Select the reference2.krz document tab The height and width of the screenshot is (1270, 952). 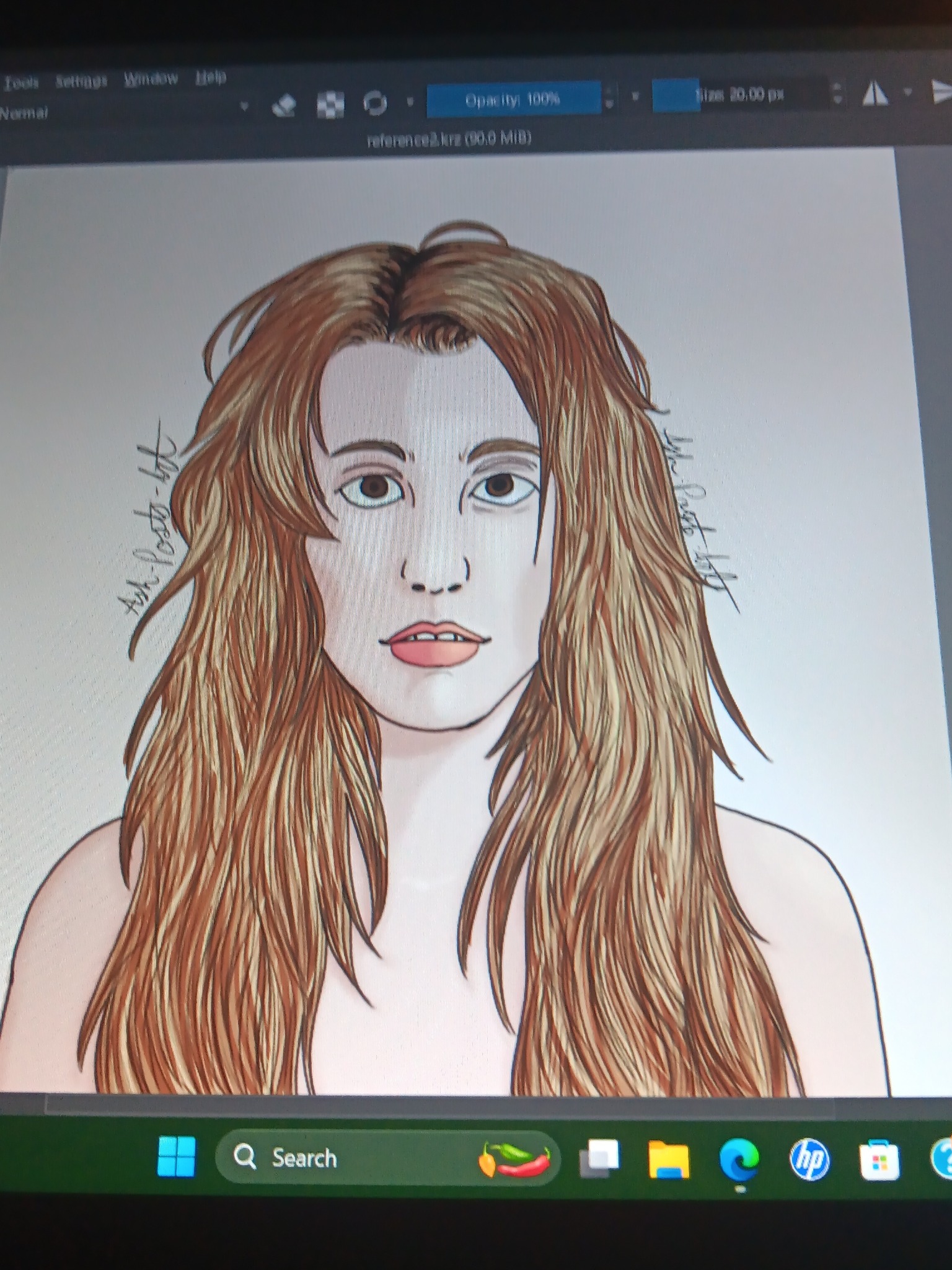coord(449,140)
